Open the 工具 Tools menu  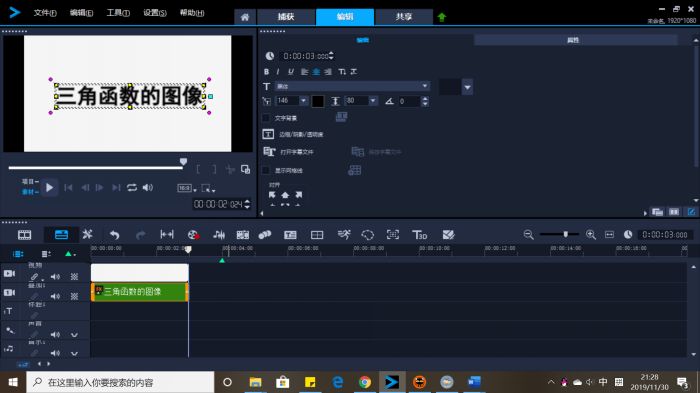click(x=118, y=13)
